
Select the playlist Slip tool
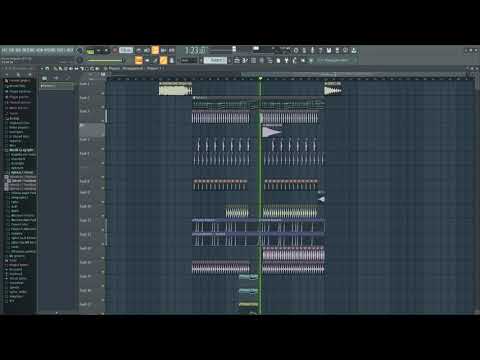click(76, 68)
